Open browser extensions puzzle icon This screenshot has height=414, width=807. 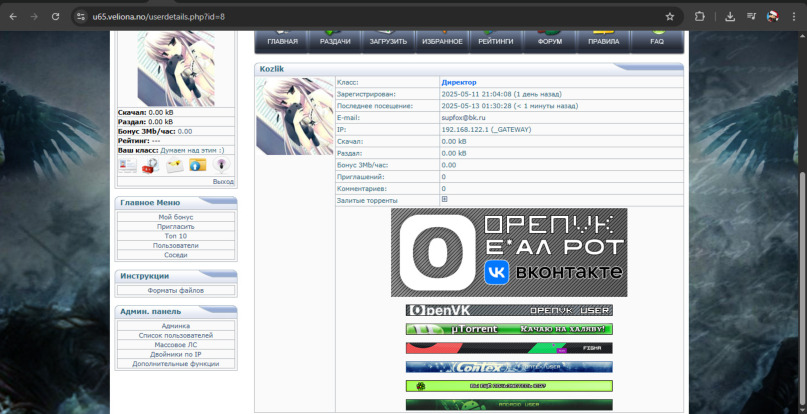pos(699,17)
